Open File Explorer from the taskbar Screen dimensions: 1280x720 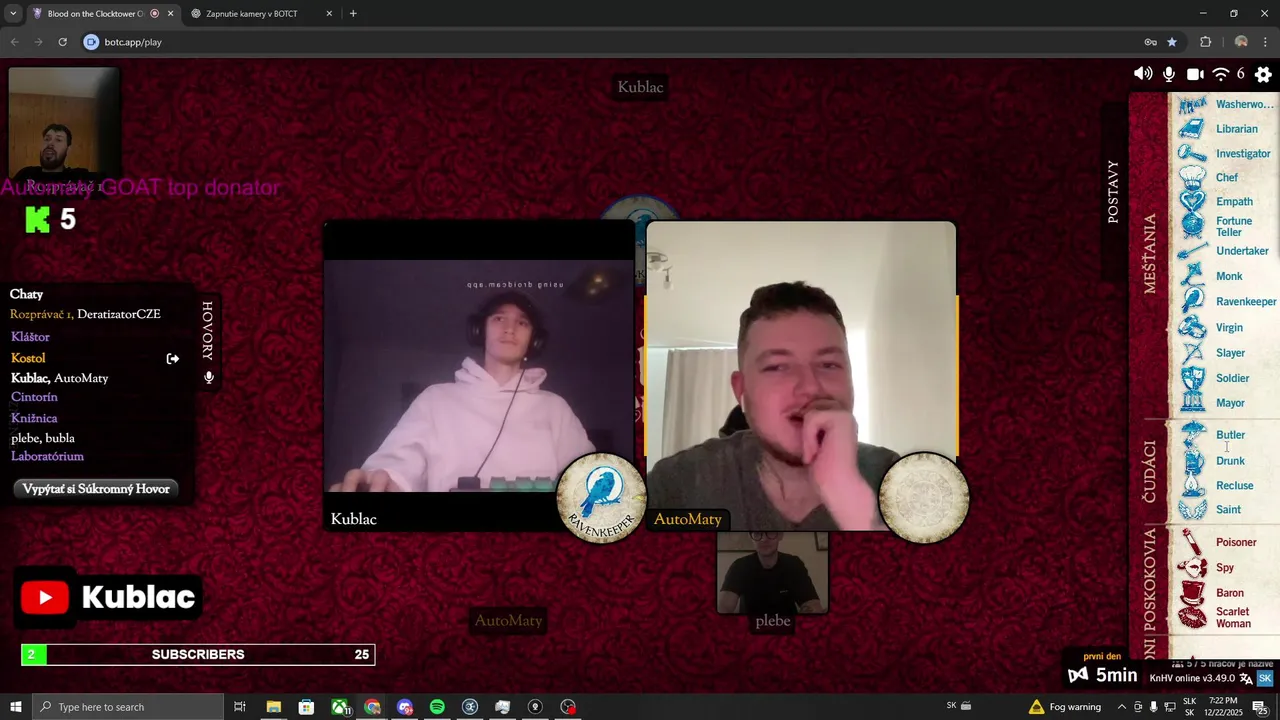pos(273,707)
